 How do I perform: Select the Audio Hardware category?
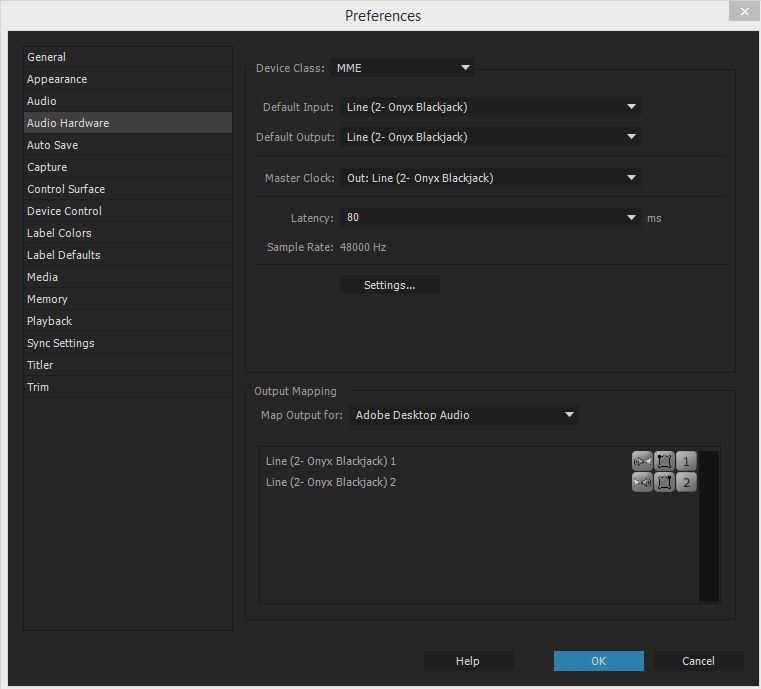(x=128, y=123)
